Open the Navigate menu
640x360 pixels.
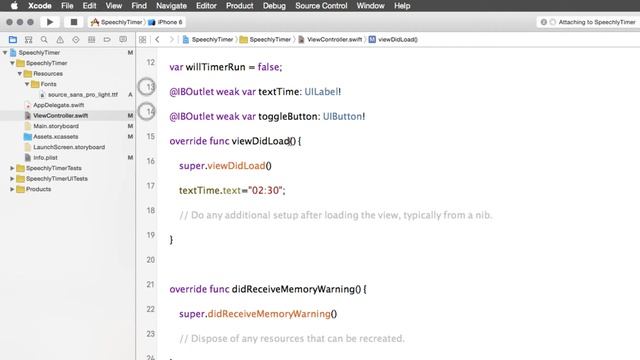point(171,6)
